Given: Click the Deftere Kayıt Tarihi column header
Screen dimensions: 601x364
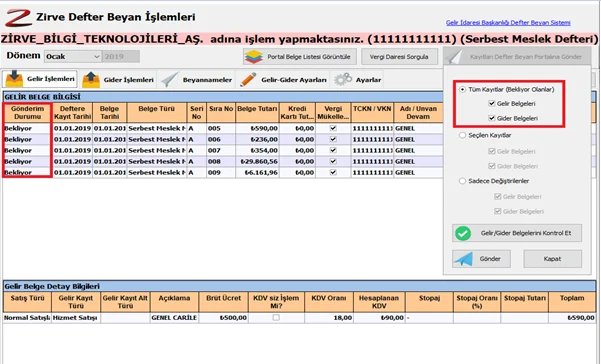Looking at the screenshot, I should [72, 113].
